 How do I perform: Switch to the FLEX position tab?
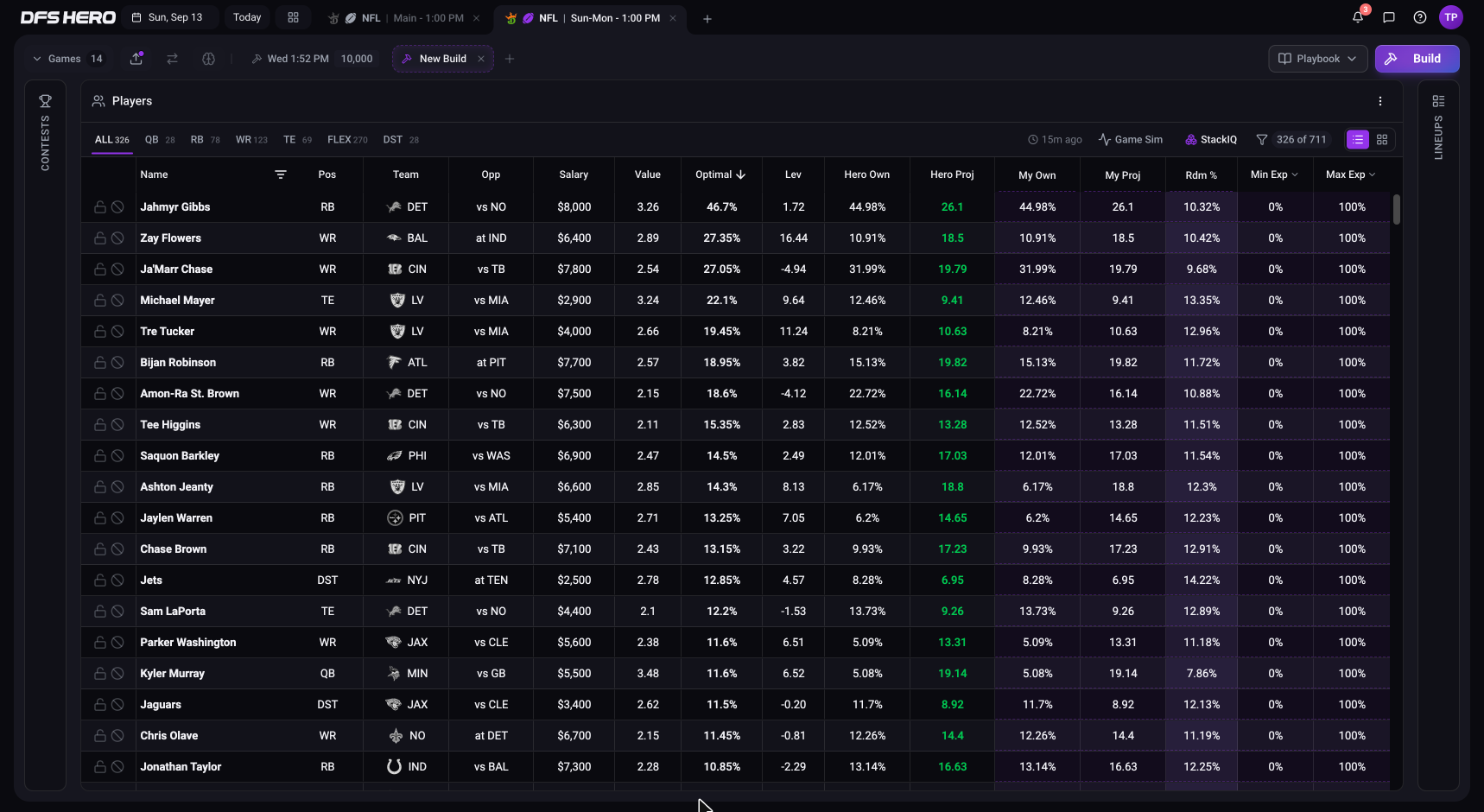click(x=347, y=140)
